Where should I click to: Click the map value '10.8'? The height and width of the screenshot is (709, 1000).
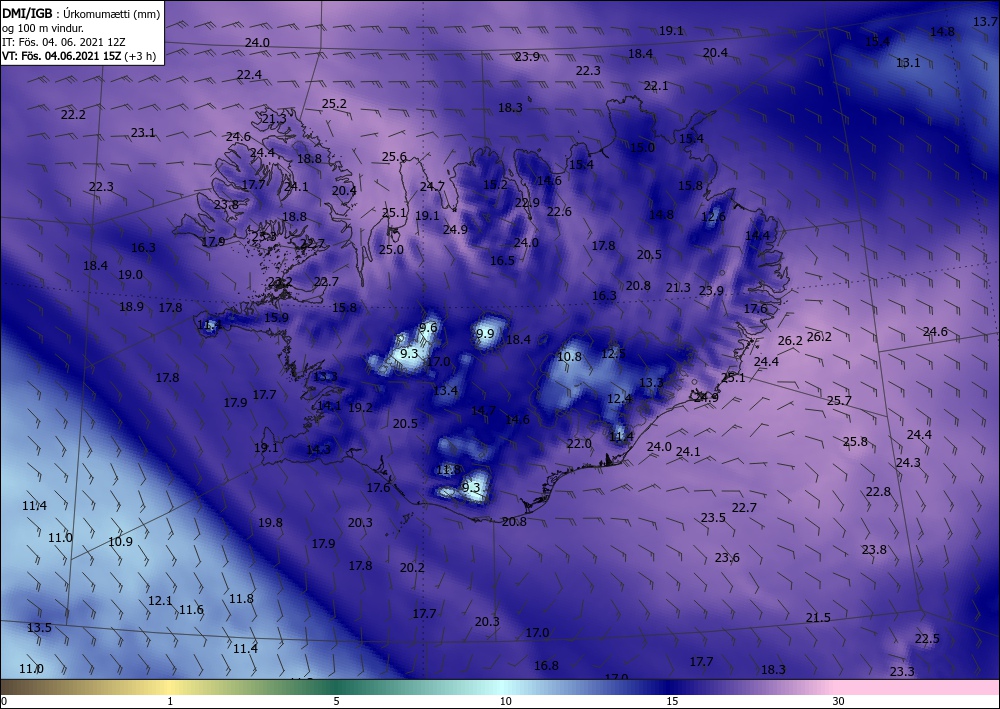click(x=569, y=356)
